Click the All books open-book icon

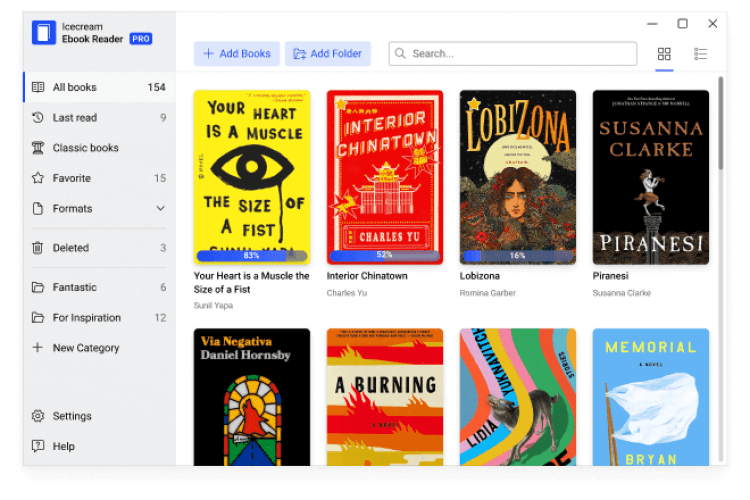click(x=38, y=87)
